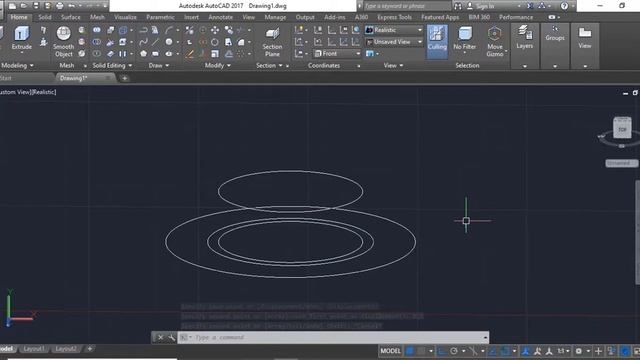The image size is (640, 360).
Task: Expand the Section panel
Action: [269, 65]
